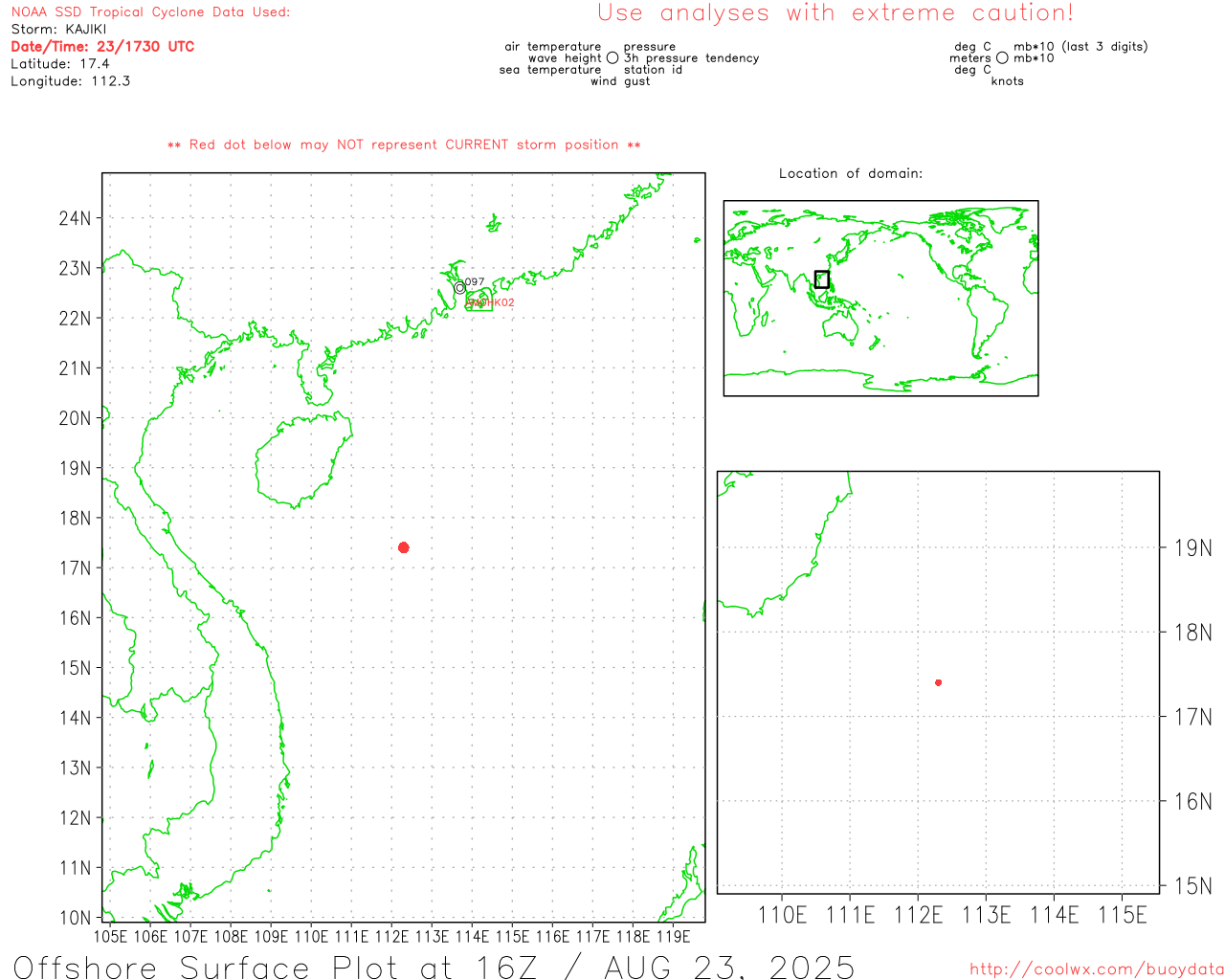
Task: Click 112E label on the zoomed map
Action: point(918,915)
